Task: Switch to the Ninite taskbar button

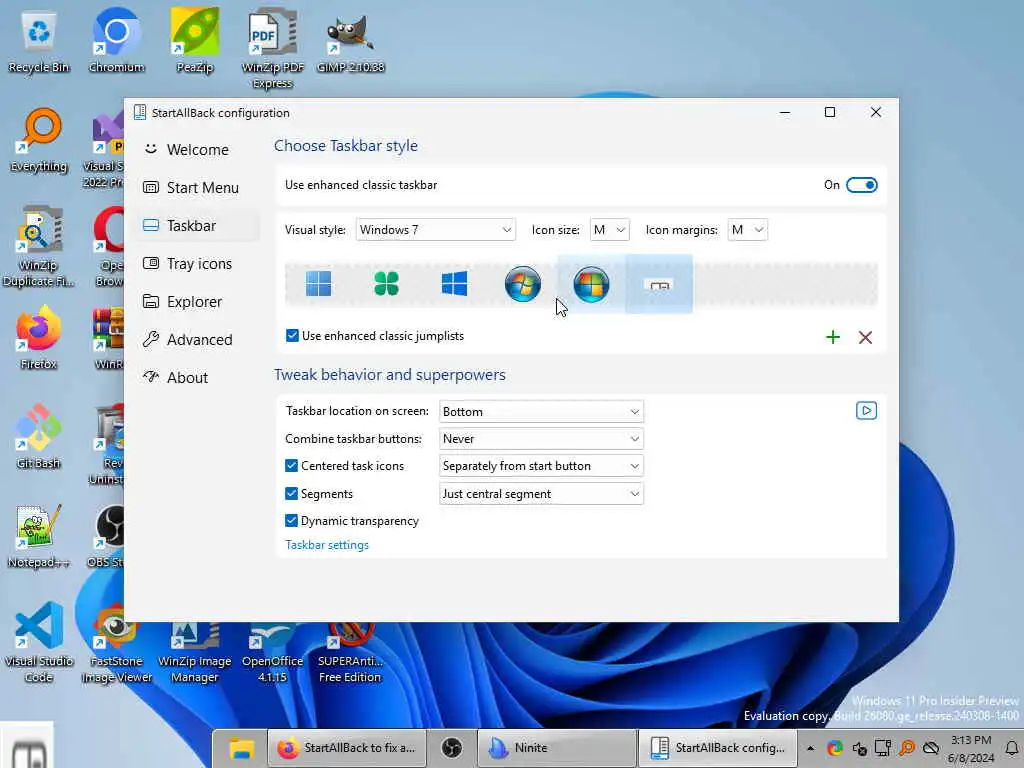Action: tap(557, 748)
